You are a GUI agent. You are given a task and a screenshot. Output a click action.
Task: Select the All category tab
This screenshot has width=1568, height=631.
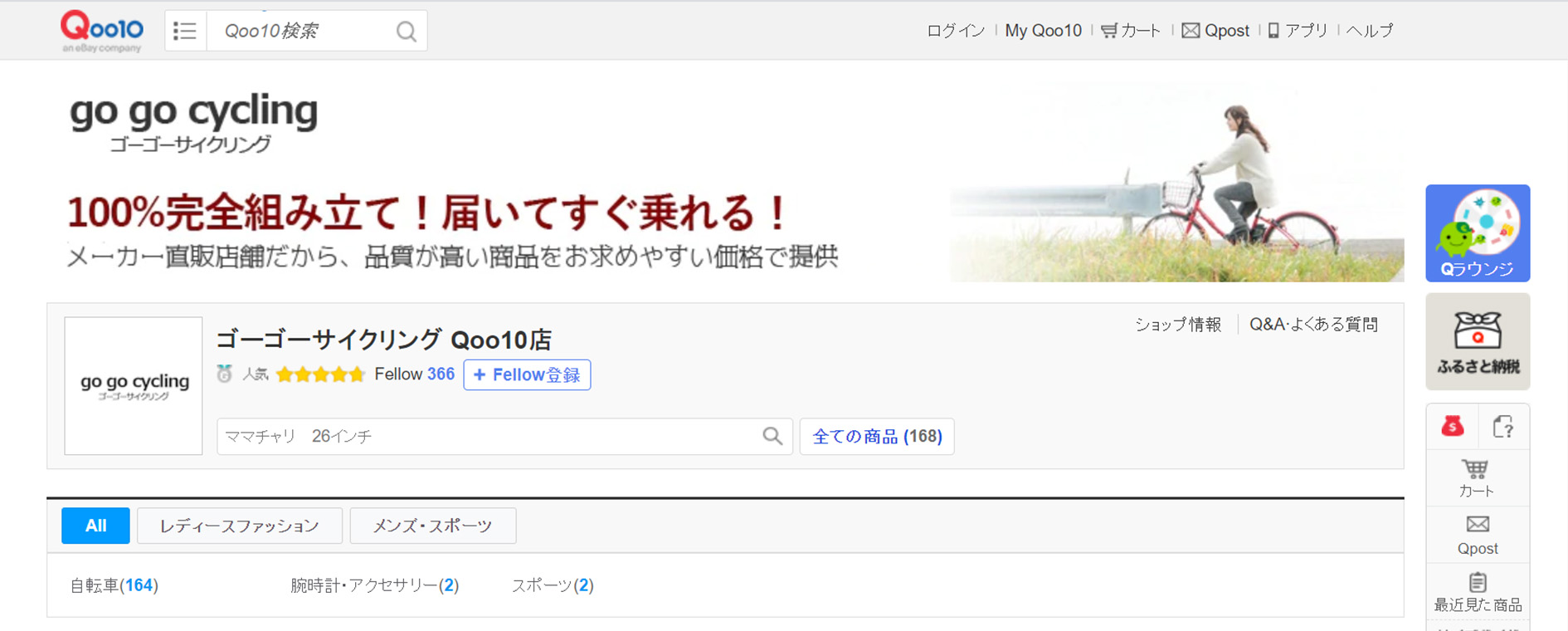point(95,526)
